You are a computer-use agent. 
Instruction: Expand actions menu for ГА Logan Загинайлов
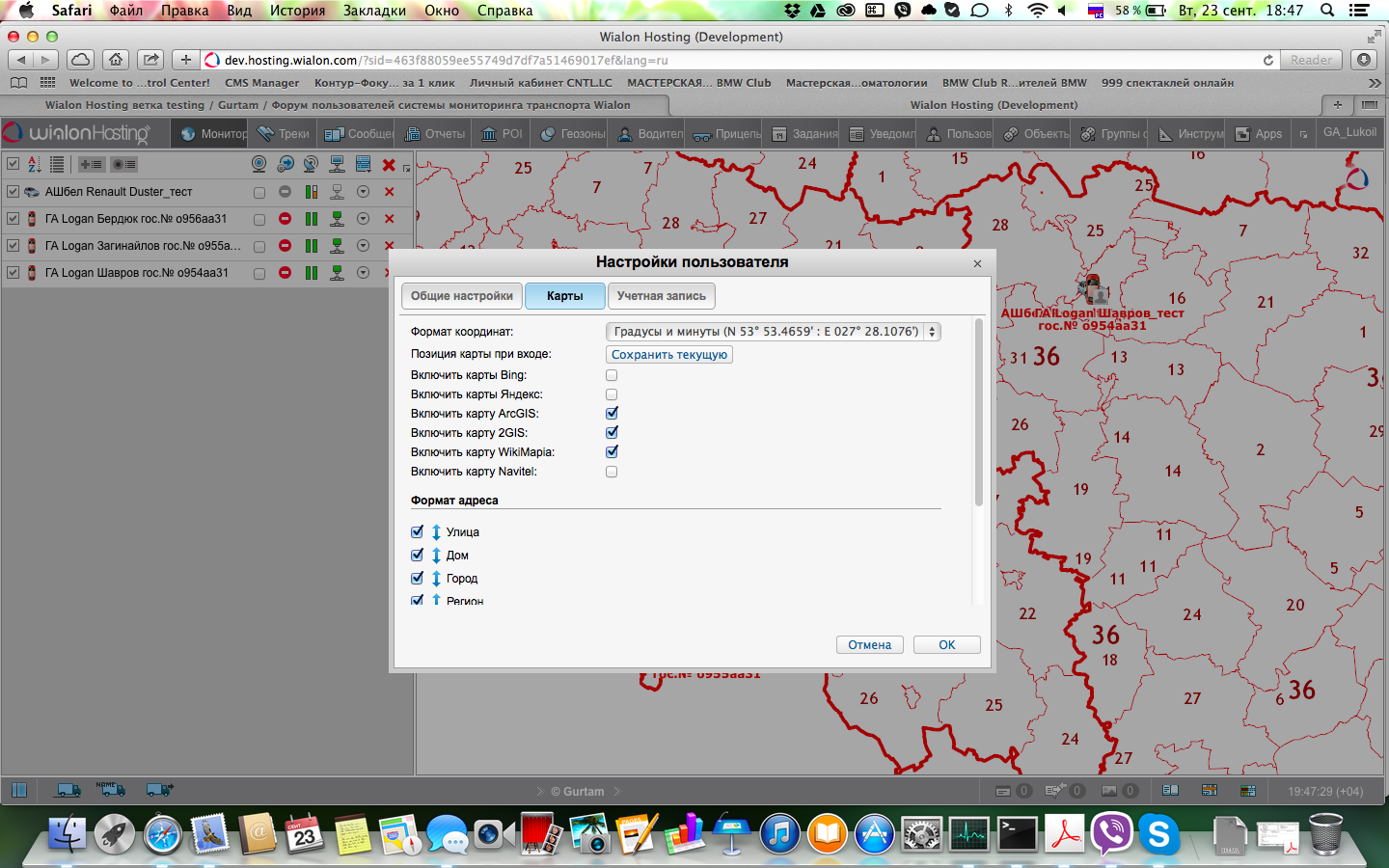[x=363, y=246]
